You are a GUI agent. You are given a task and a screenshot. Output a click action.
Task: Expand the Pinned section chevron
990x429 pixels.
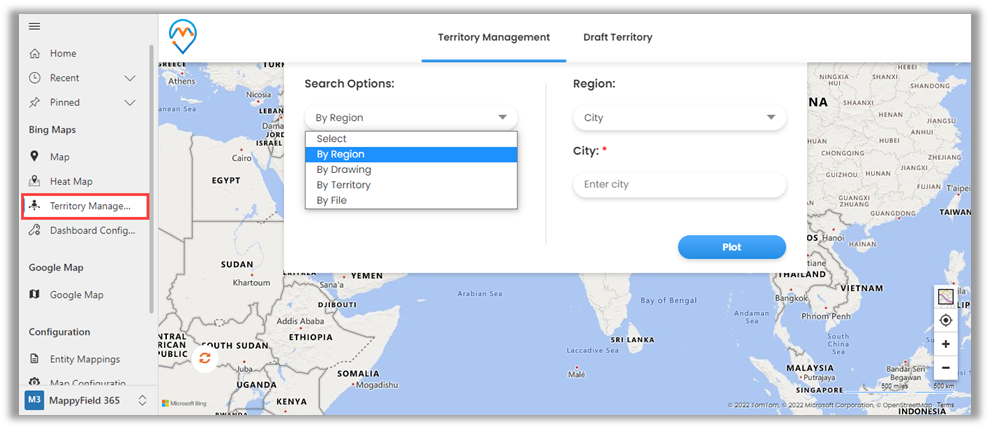point(130,102)
